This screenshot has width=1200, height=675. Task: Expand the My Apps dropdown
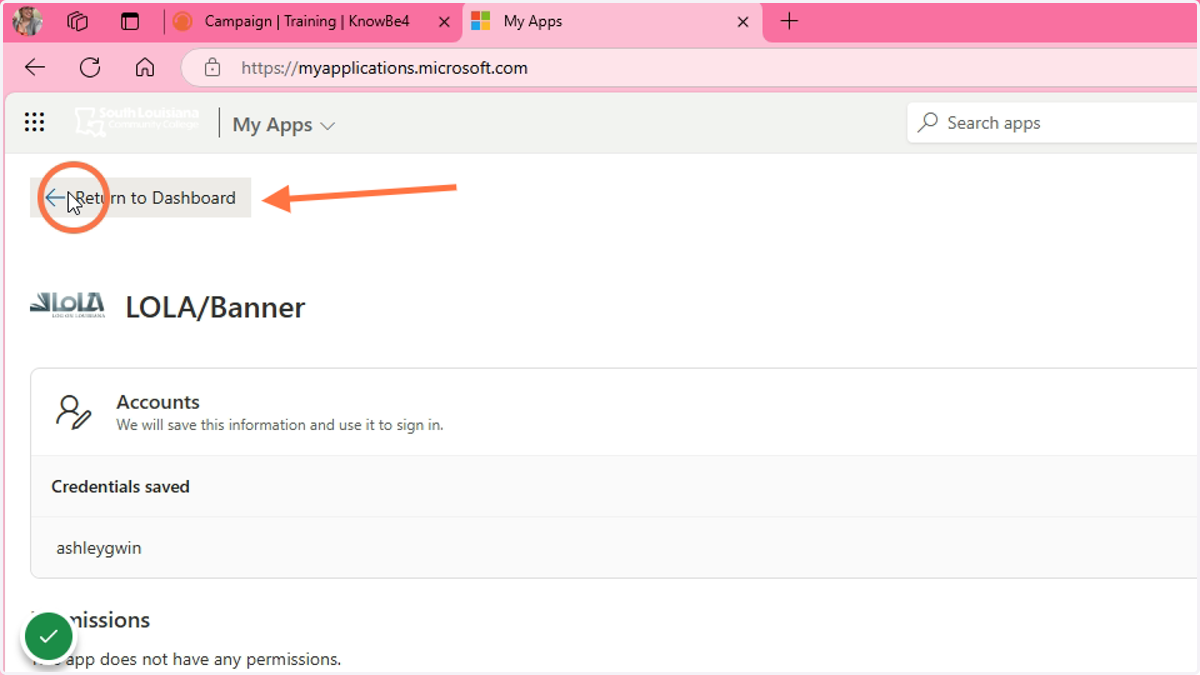click(283, 125)
